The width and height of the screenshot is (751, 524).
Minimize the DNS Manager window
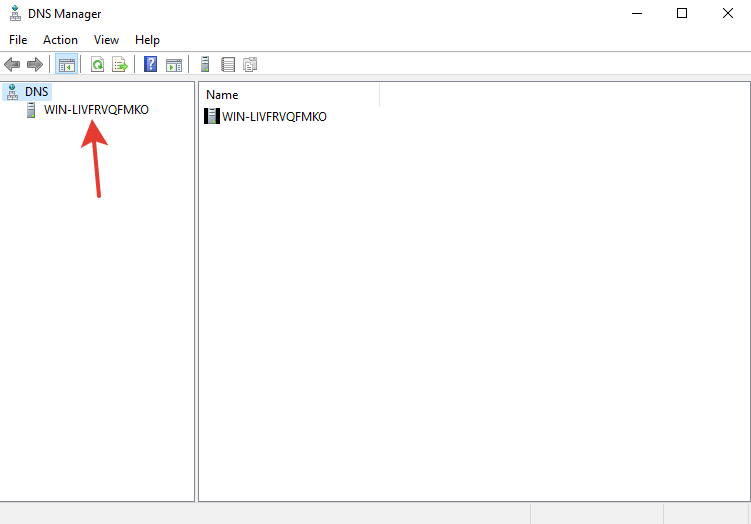[x=637, y=13]
